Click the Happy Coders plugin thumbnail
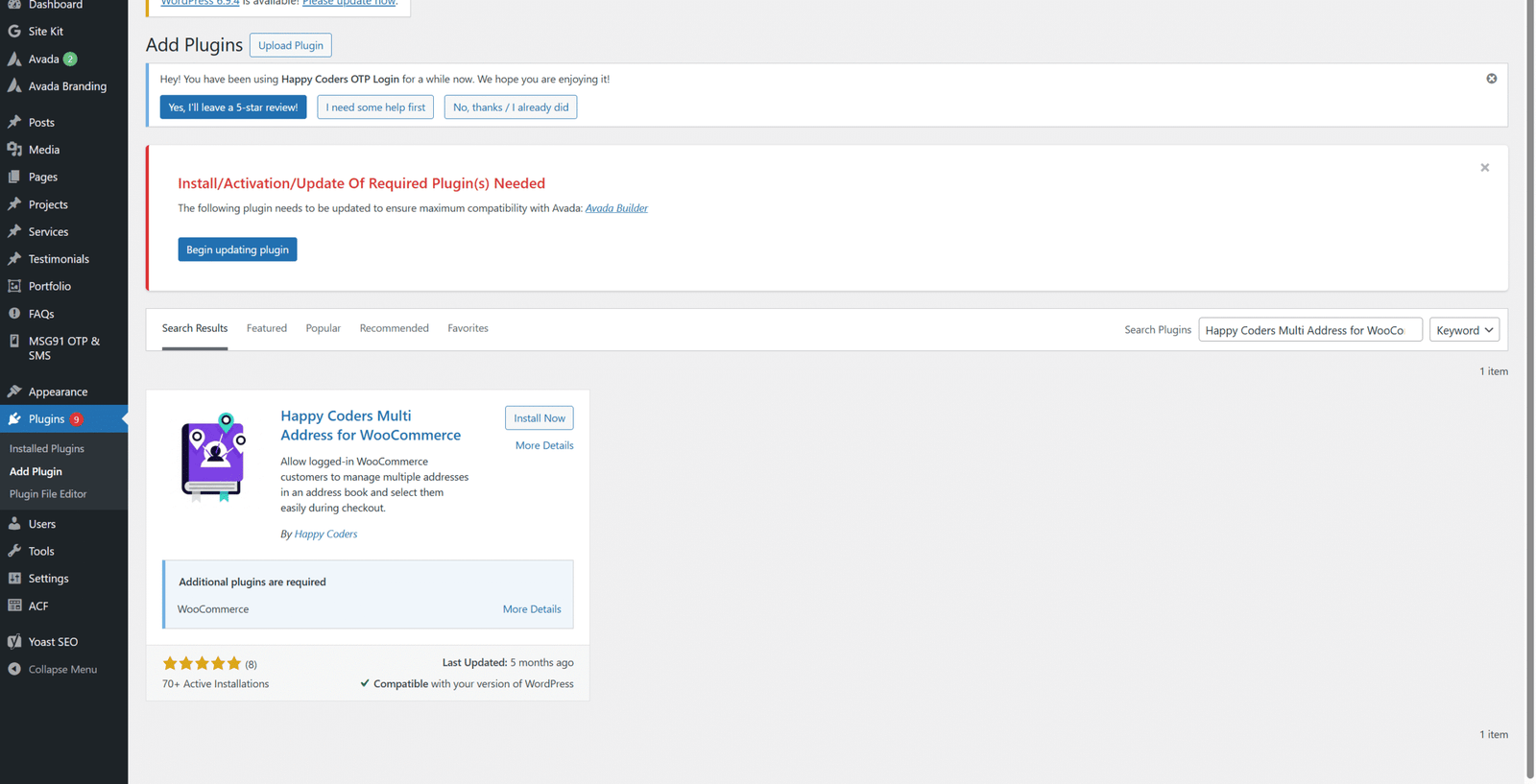This screenshot has width=1536, height=784. tap(214, 458)
